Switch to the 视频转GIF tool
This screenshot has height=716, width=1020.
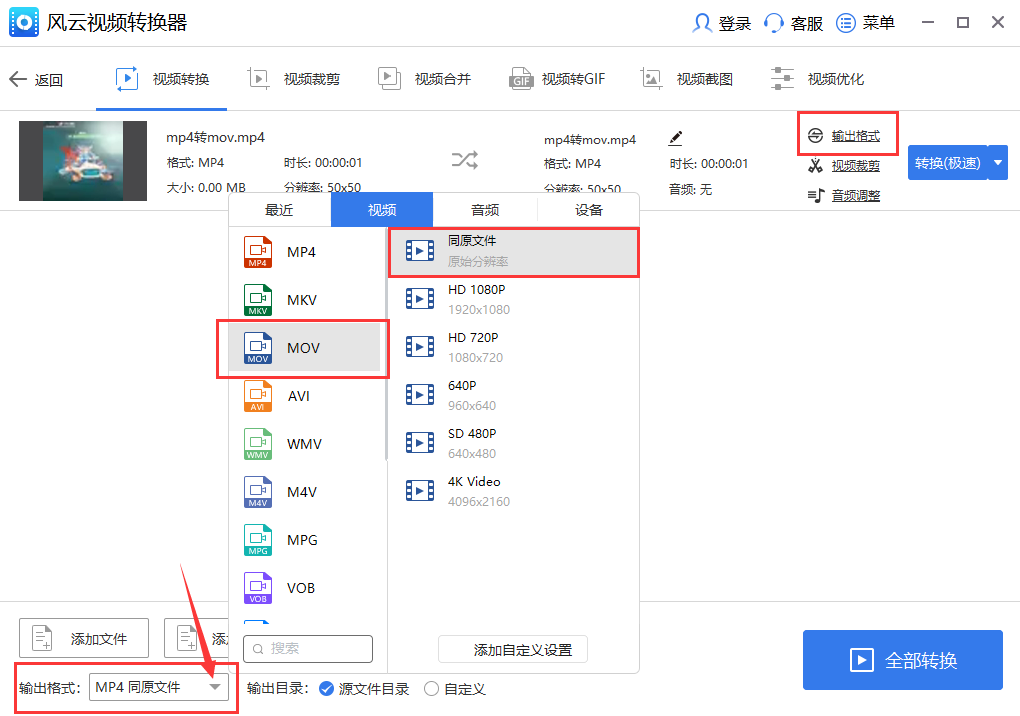557,78
